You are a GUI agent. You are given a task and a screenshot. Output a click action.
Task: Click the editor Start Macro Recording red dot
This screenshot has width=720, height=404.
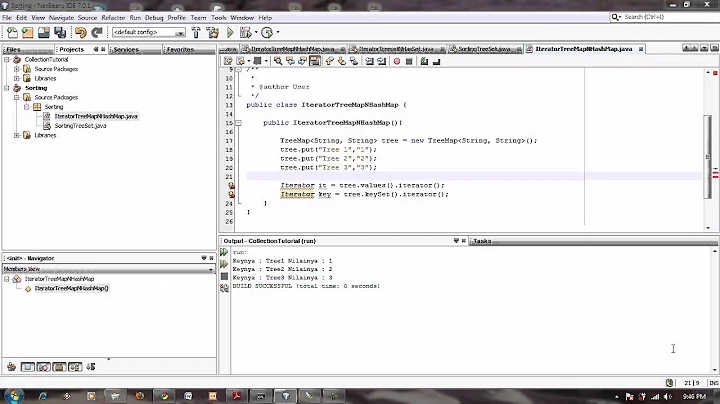[x=397, y=62]
